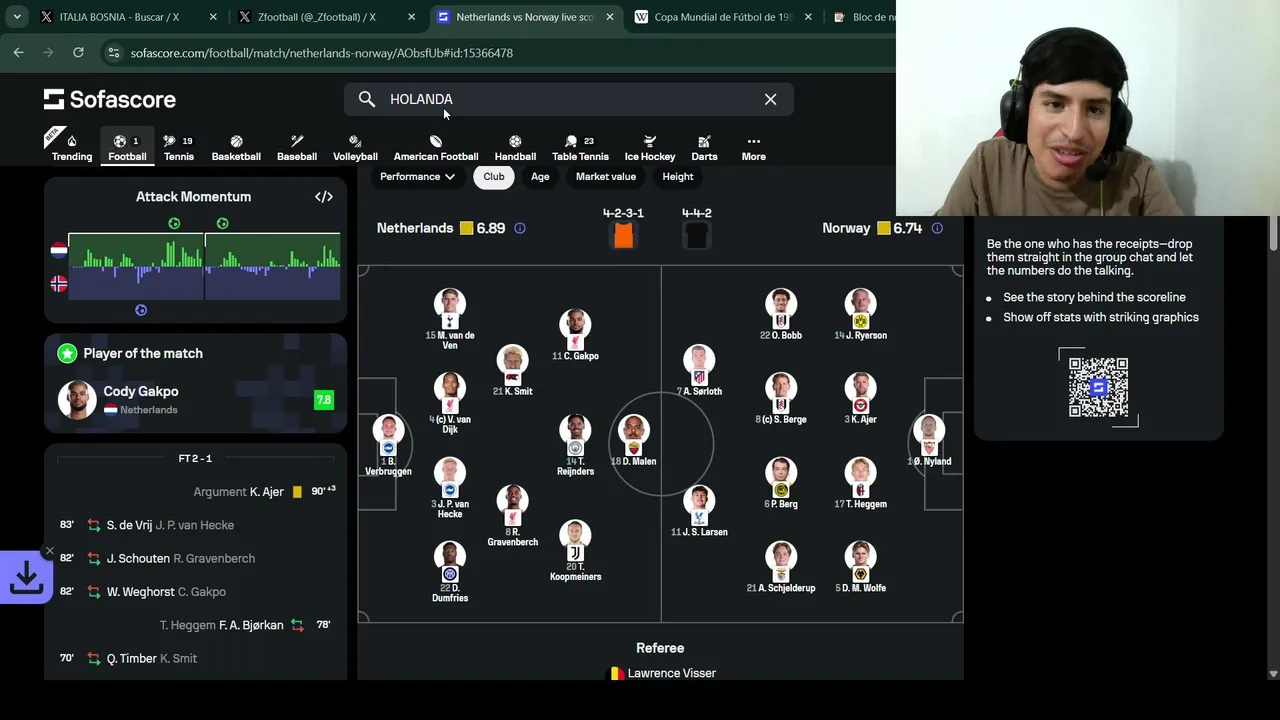This screenshot has width=1280, height=720.
Task: Open the tab search dropdown arrow
Action: [x=17, y=17]
